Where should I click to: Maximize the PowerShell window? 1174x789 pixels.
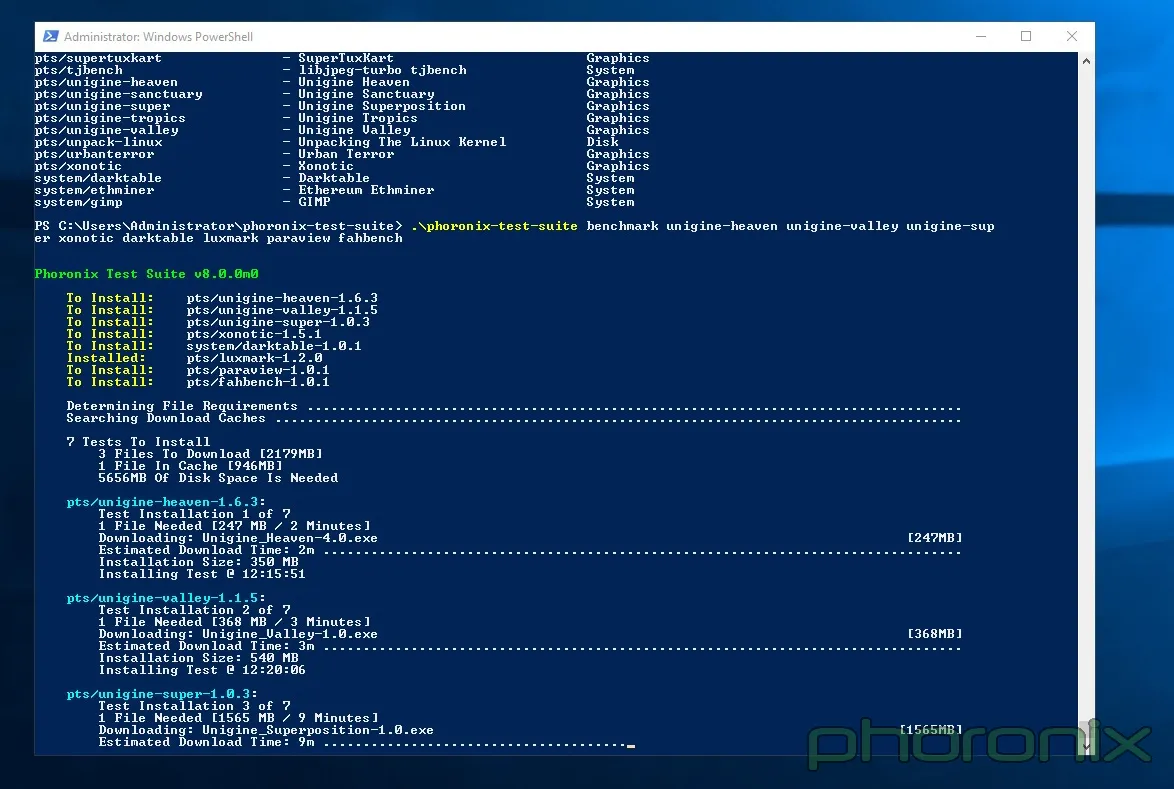point(1025,36)
